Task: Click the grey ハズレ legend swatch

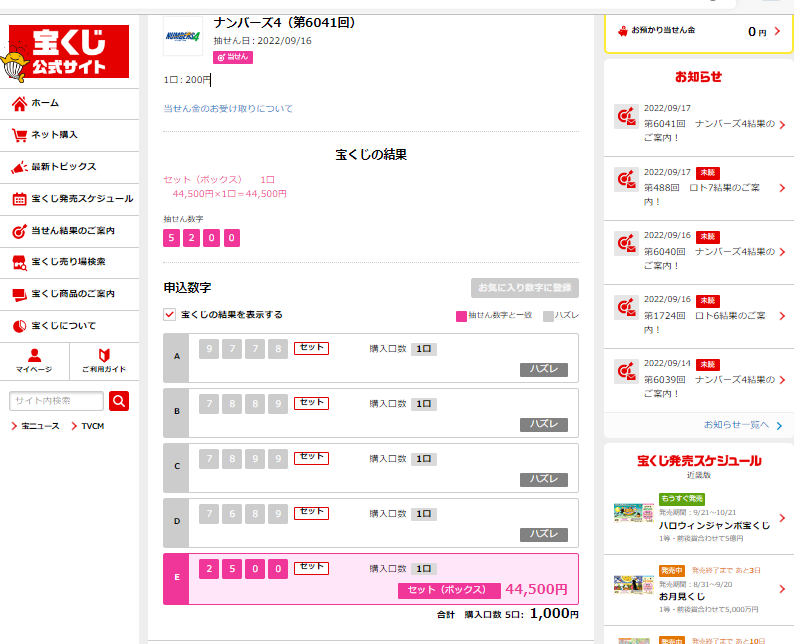Action: coord(548,316)
